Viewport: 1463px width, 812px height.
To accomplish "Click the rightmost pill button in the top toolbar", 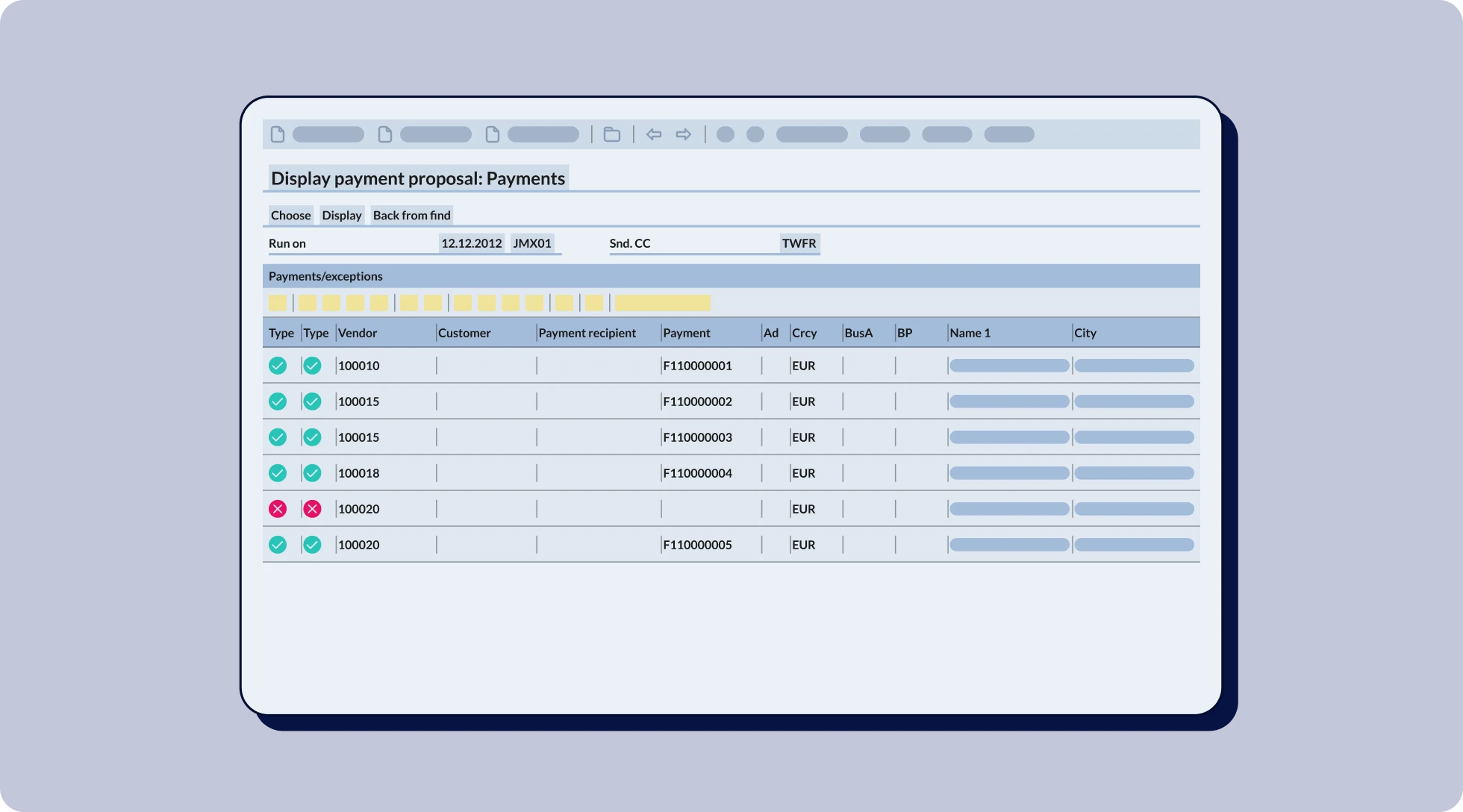I will tap(1009, 134).
